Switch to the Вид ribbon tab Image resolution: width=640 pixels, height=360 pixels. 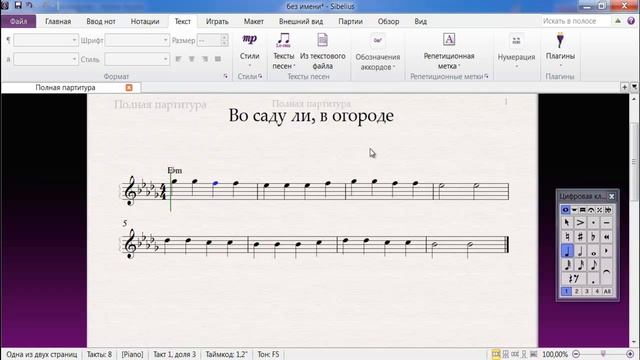coord(420,21)
